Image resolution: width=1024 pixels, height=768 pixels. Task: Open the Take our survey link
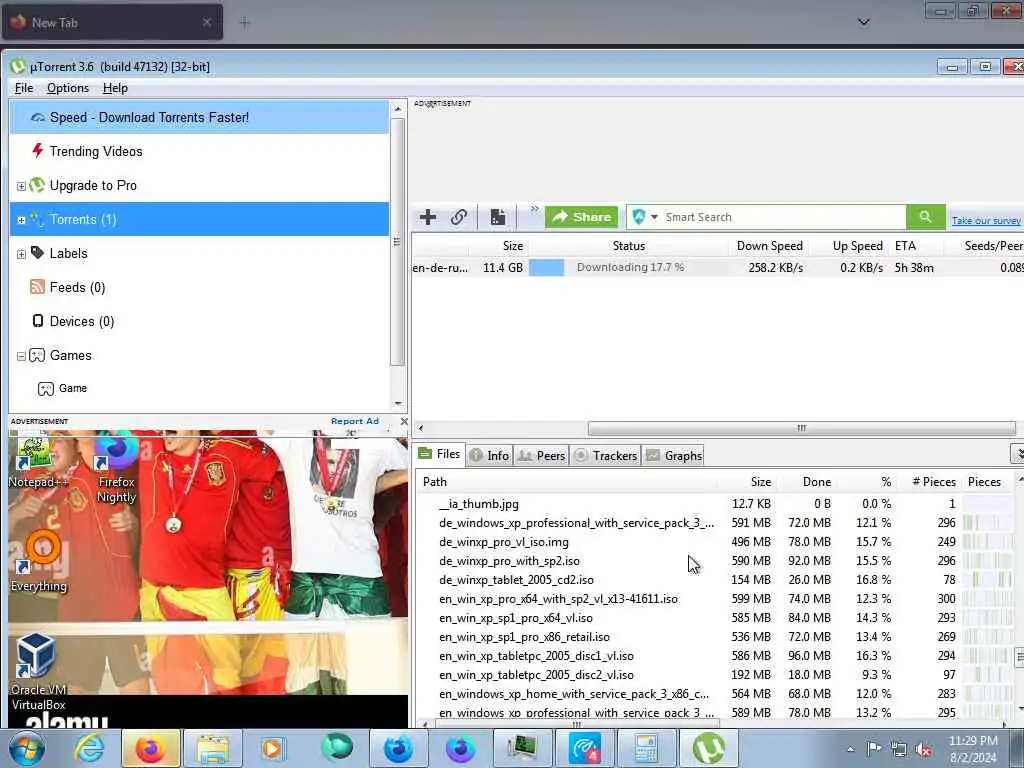point(985,221)
